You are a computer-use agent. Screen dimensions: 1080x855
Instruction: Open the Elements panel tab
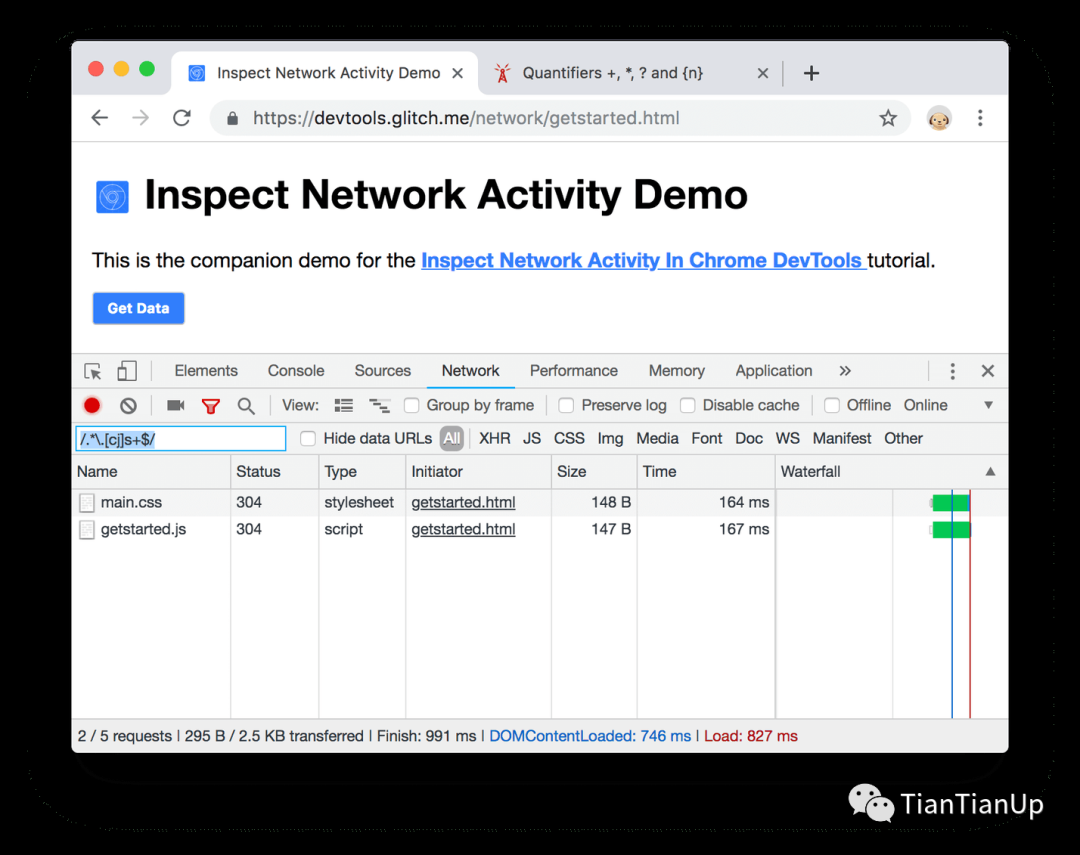(x=206, y=371)
